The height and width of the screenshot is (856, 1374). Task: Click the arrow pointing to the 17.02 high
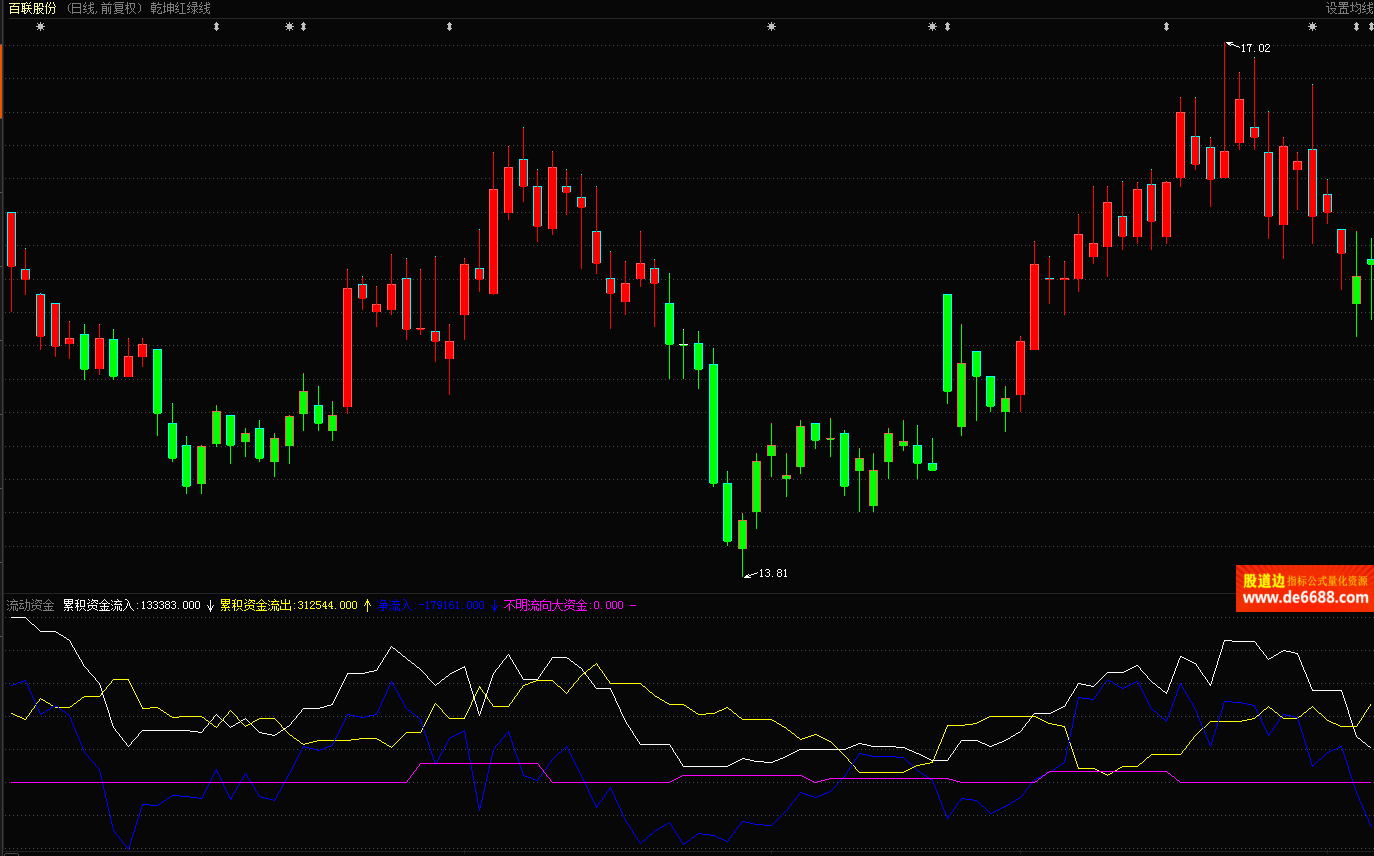[x=1232, y=46]
